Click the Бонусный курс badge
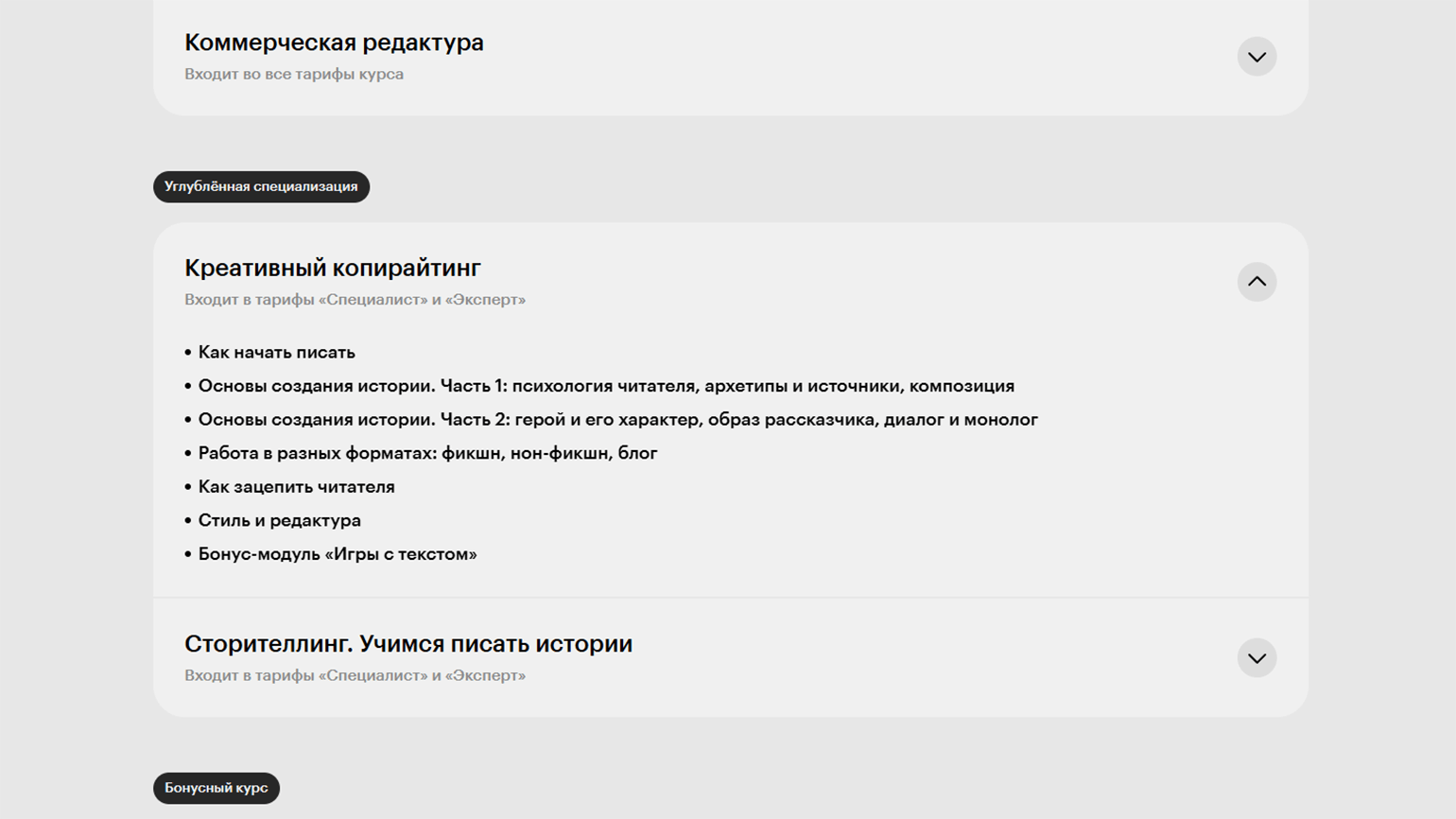1456x819 pixels. tap(217, 788)
